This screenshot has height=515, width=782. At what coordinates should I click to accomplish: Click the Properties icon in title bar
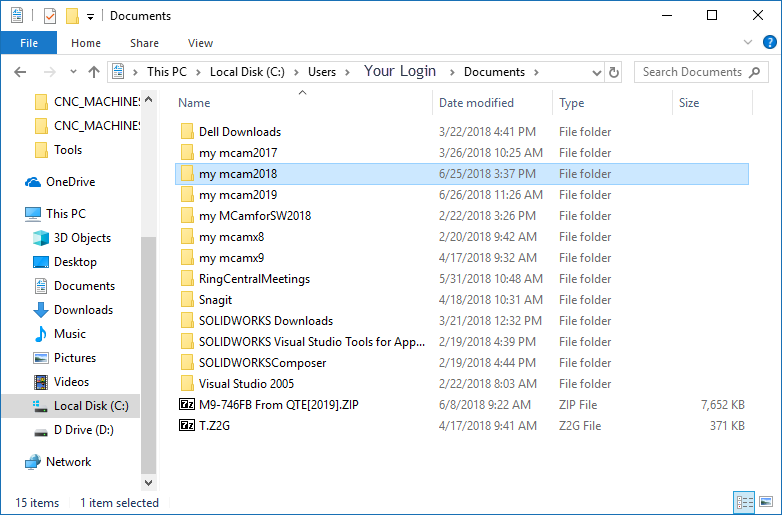tap(49, 16)
